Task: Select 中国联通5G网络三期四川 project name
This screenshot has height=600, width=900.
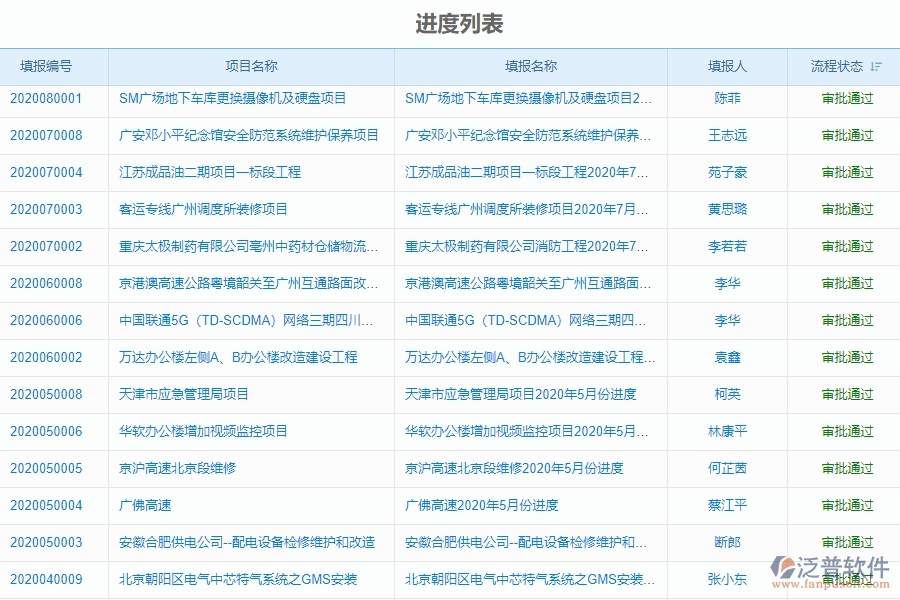Action: tap(245, 320)
